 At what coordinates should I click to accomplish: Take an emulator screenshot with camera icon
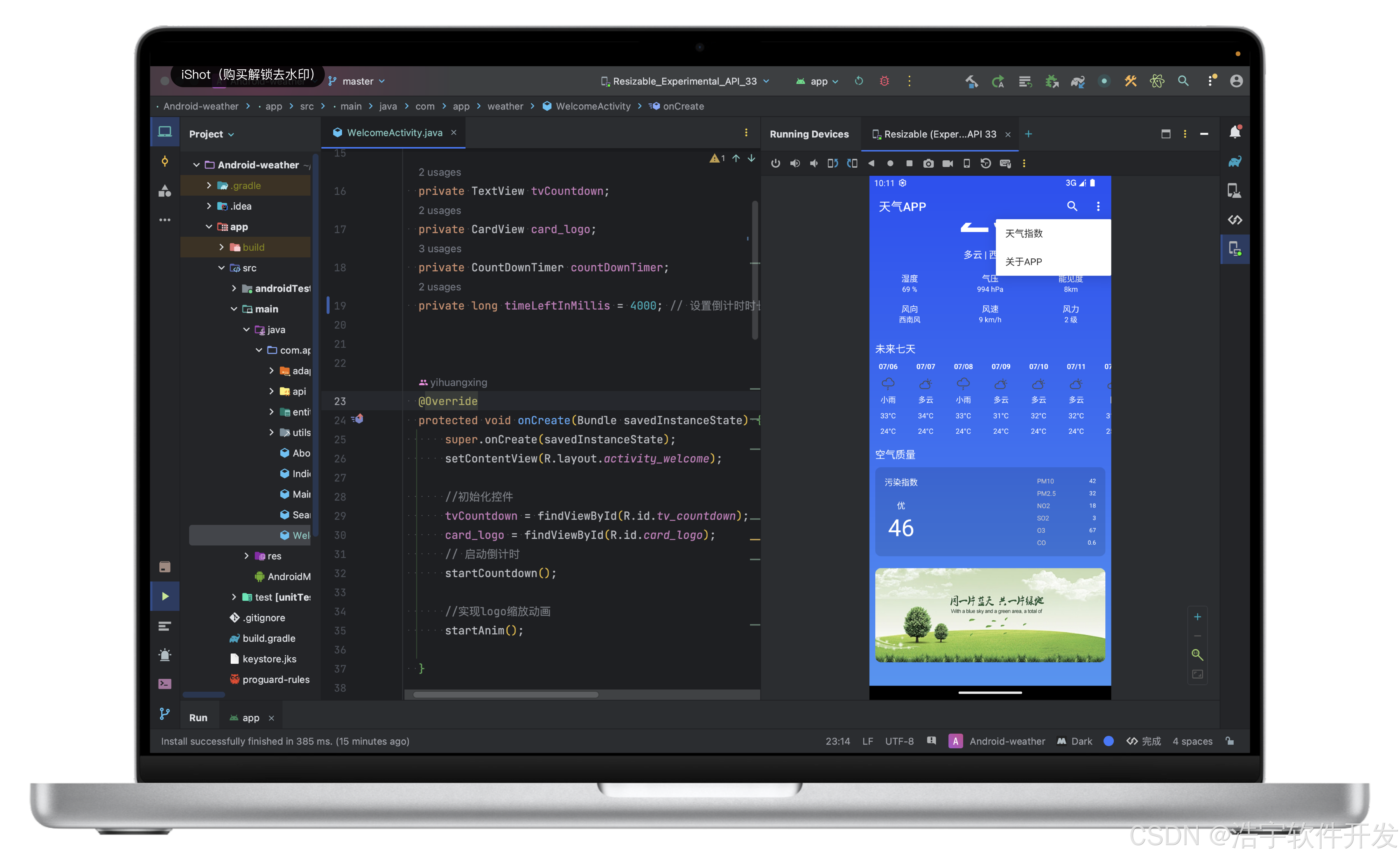pyautogui.click(x=928, y=164)
